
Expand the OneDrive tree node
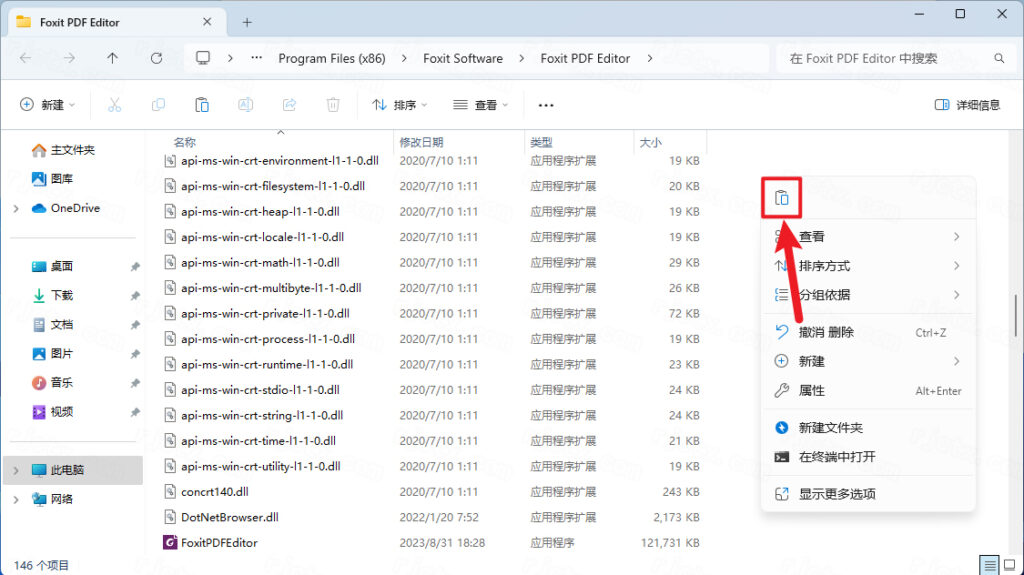point(16,208)
